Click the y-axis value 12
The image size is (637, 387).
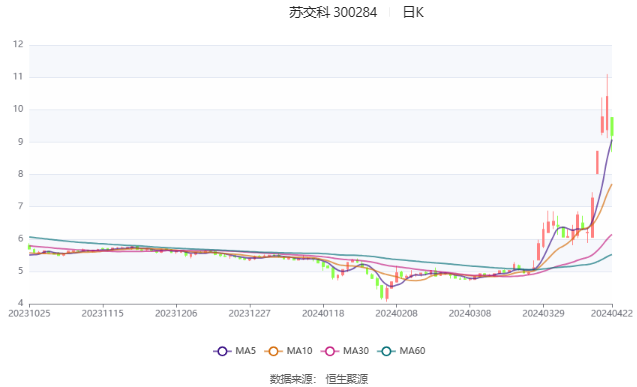tap(18, 44)
